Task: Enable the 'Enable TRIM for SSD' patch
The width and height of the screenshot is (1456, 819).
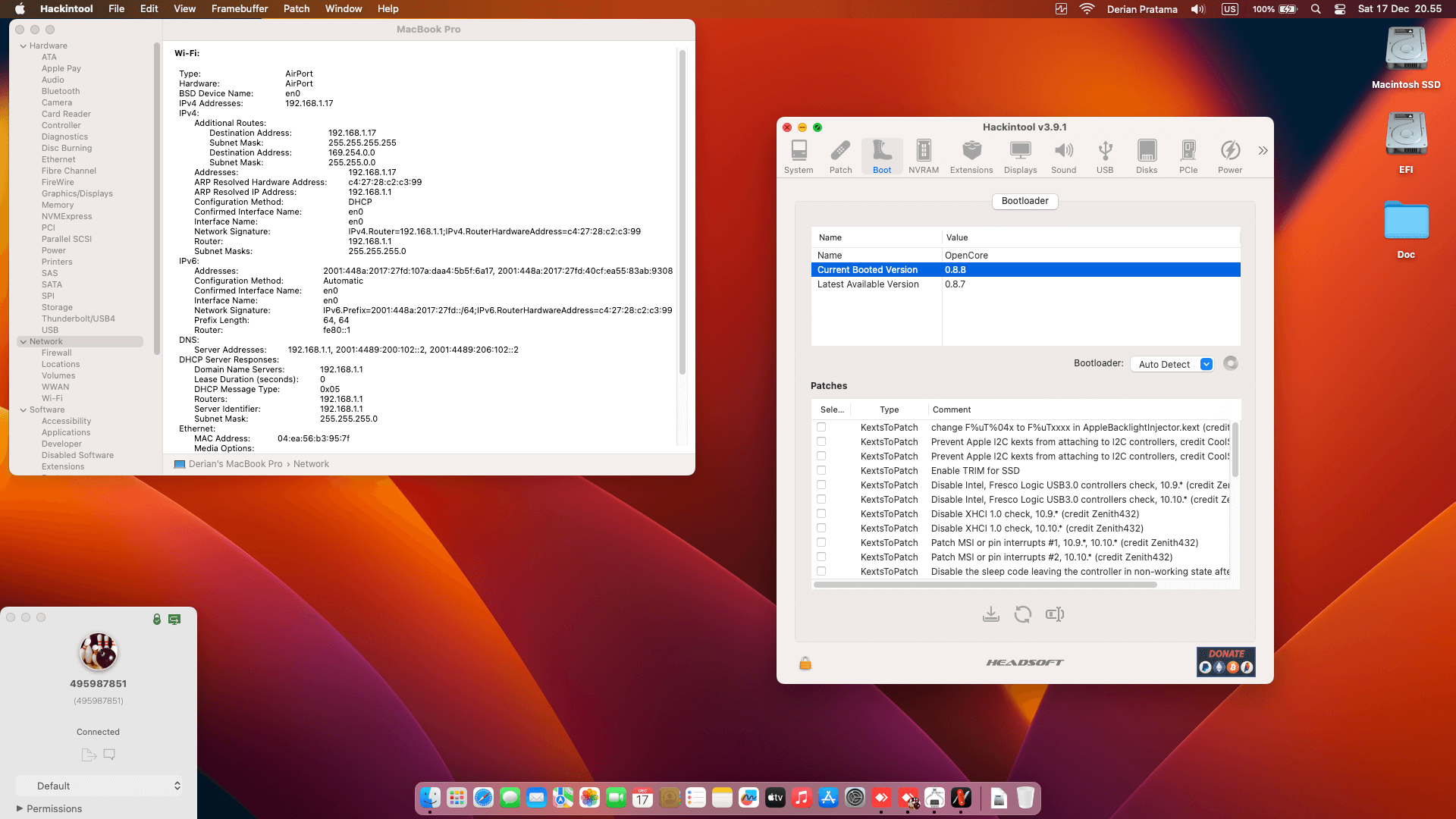Action: pos(822,470)
